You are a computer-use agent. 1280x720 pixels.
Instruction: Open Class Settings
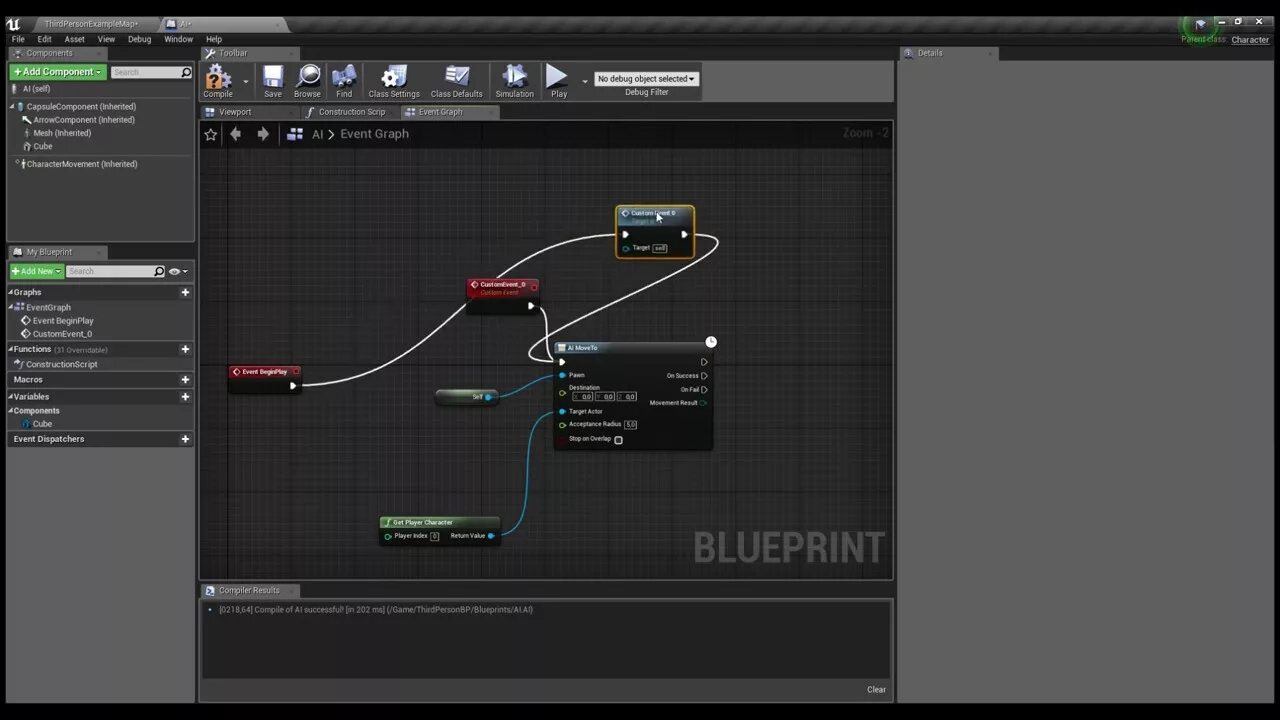[394, 81]
